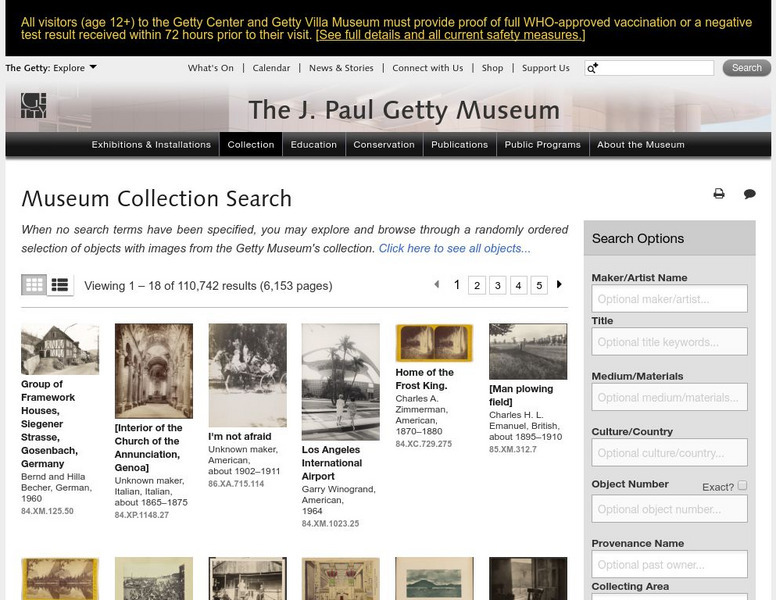Viewport: 776px width, 600px height.
Task: Go to previous results page arrow
Action: (x=436, y=284)
